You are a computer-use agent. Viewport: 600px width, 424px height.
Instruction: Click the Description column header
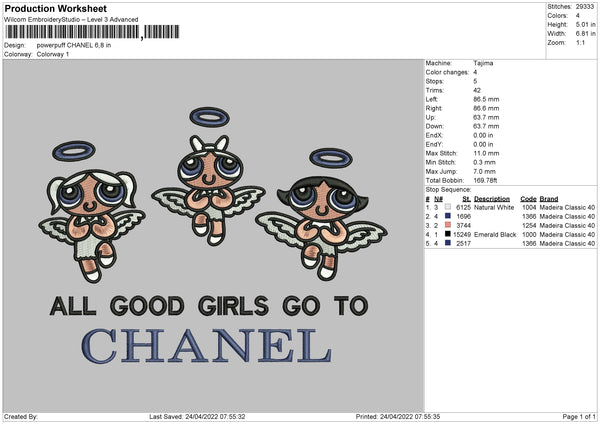(492, 199)
